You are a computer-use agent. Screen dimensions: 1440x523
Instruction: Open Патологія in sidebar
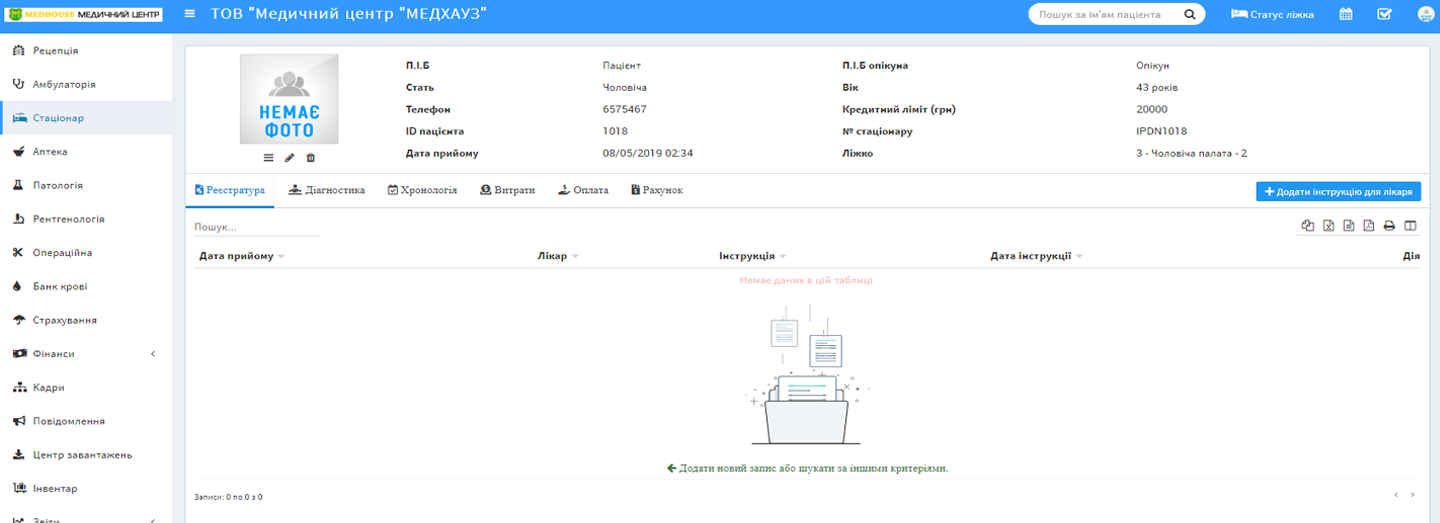click(x=86, y=185)
